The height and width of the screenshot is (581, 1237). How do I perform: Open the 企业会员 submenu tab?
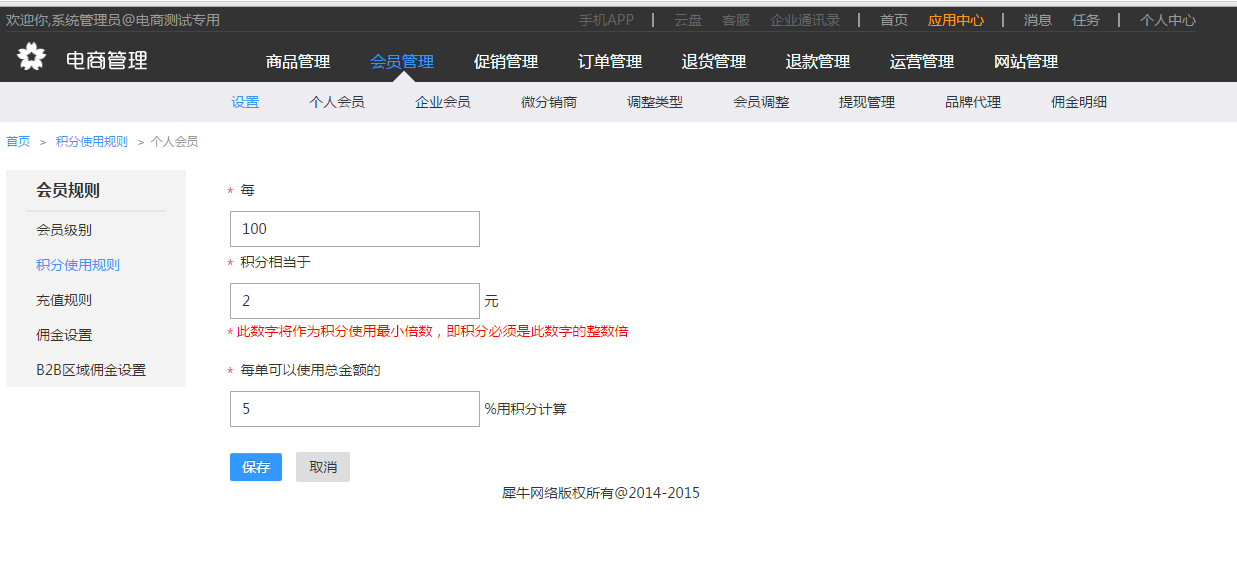point(443,102)
